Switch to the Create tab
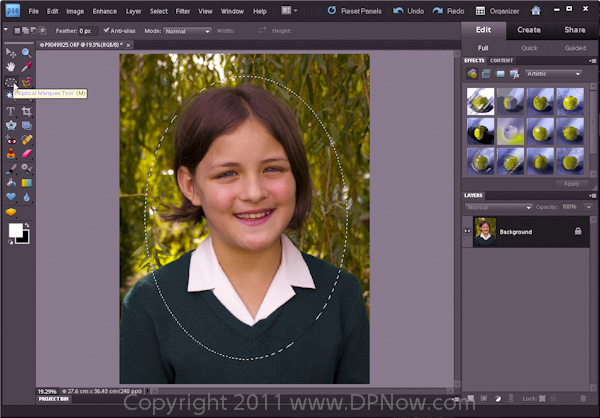The height and width of the screenshot is (418, 600). [x=529, y=30]
